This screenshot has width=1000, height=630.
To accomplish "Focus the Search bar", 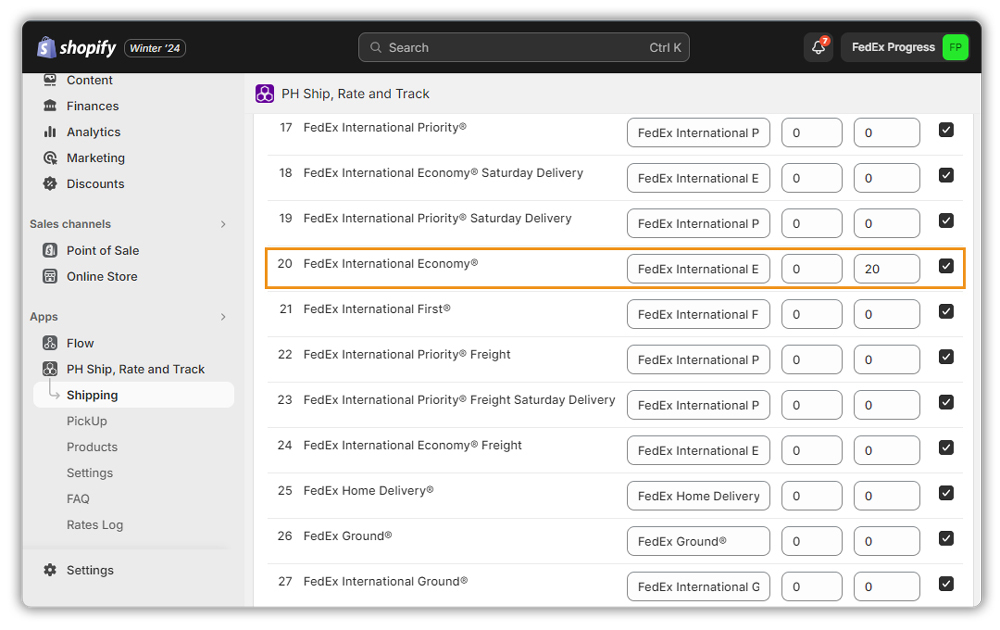I will coord(524,47).
